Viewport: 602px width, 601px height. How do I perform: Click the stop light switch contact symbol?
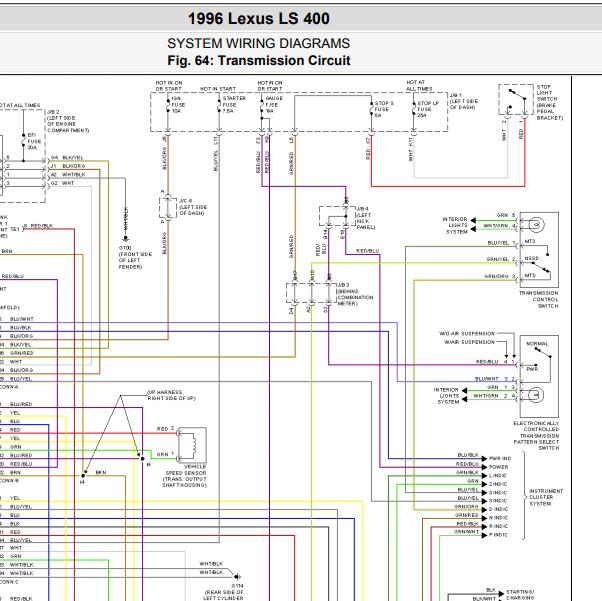tap(516, 100)
